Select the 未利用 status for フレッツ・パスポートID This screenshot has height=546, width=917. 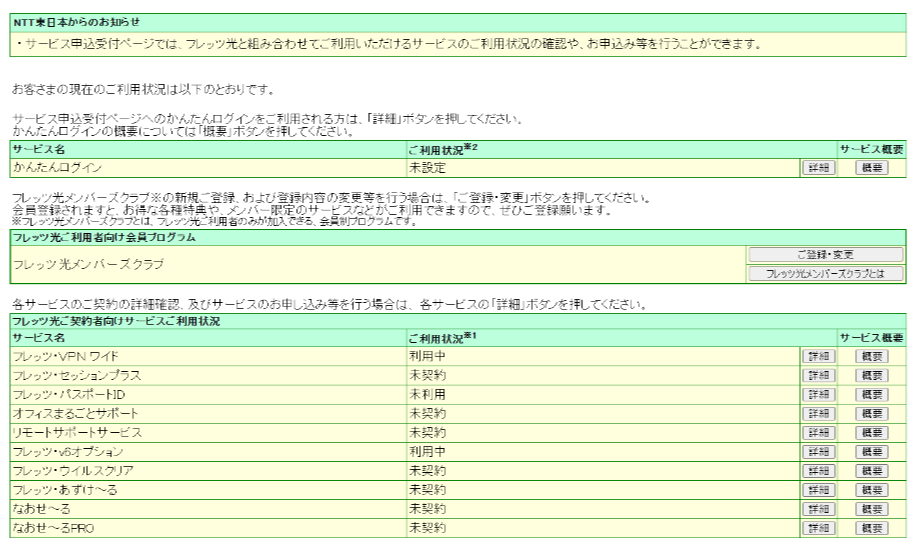[x=428, y=395]
